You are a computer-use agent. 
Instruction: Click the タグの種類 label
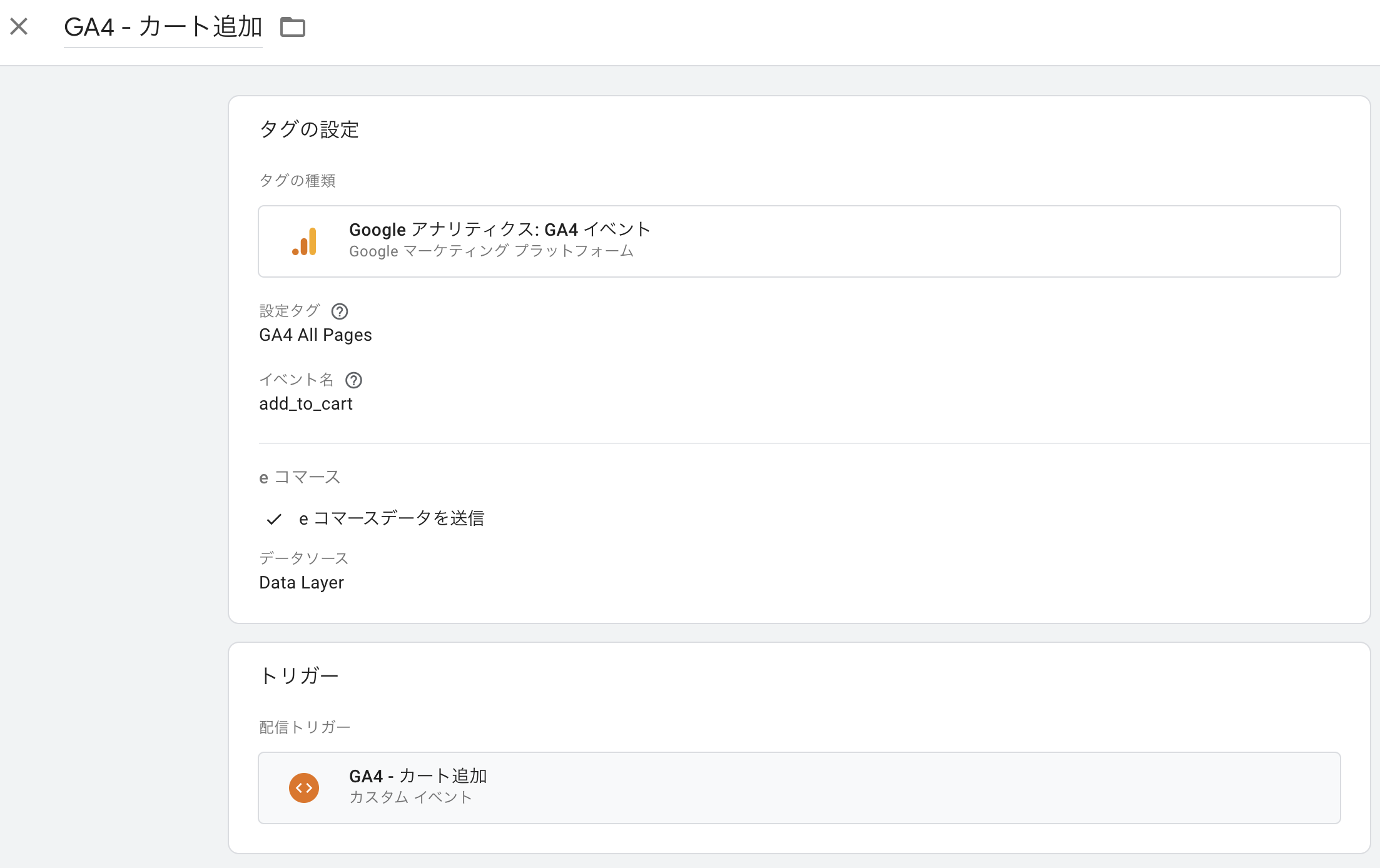tap(297, 180)
